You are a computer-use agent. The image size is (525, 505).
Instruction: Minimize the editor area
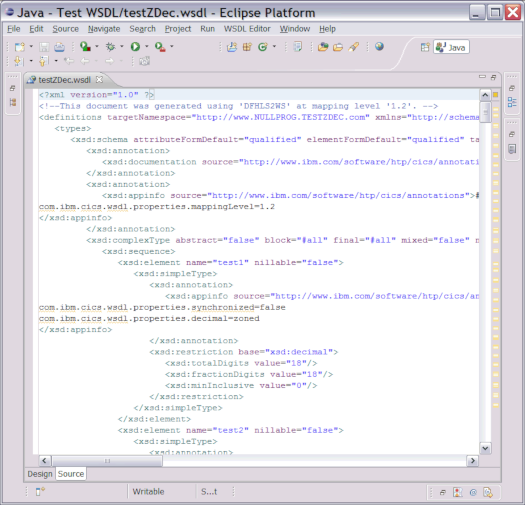point(482,77)
